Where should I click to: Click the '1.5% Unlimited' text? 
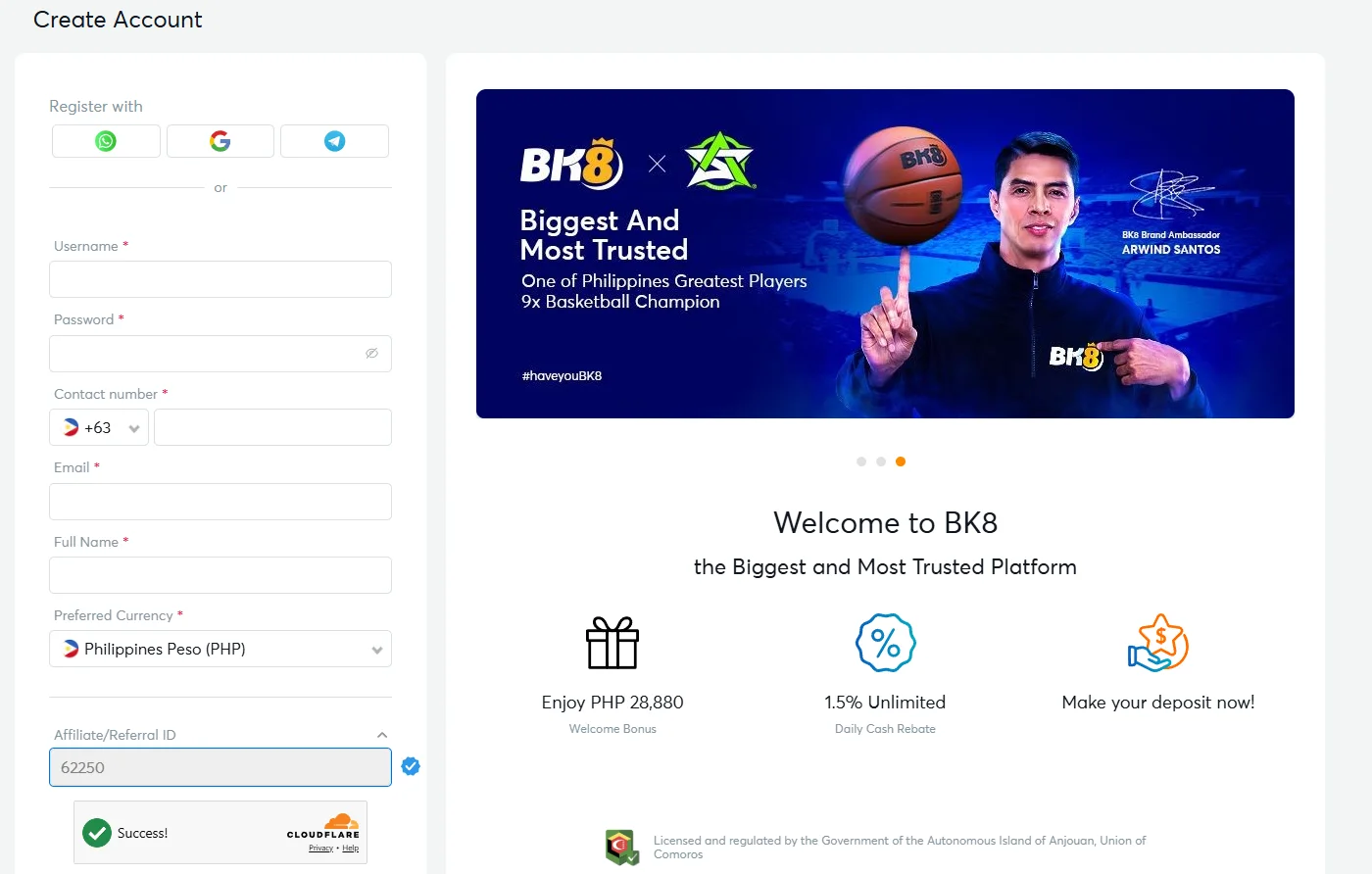885,703
